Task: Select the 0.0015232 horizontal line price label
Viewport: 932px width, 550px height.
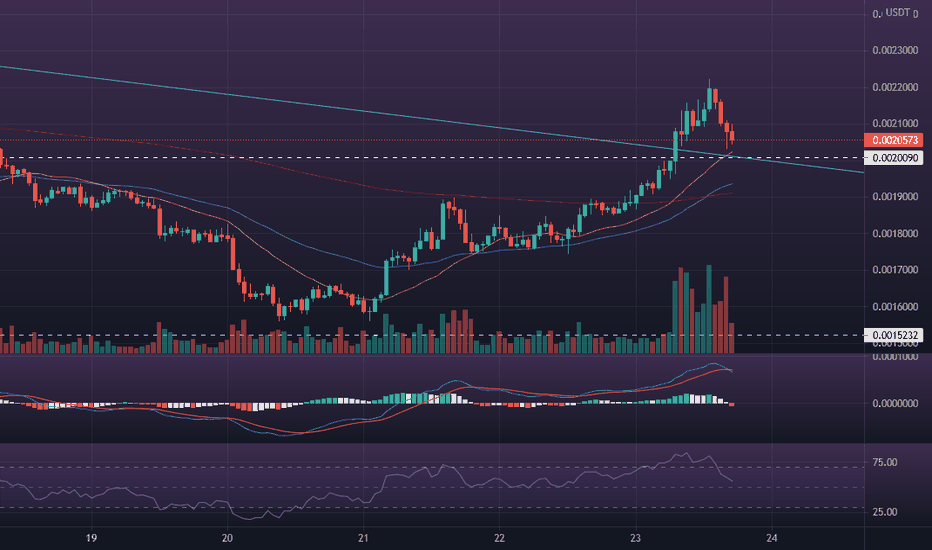Action: pyautogui.click(x=893, y=335)
